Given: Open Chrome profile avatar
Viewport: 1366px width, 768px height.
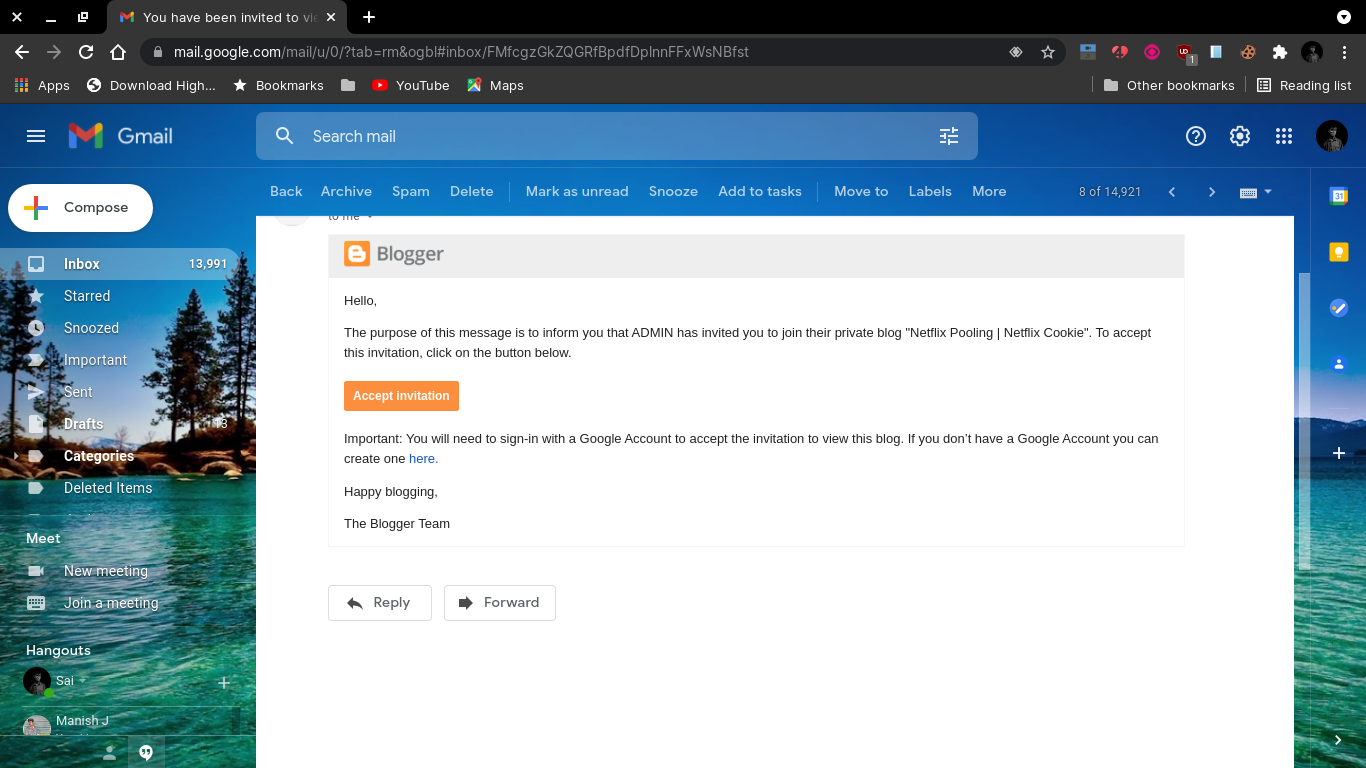Looking at the screenshot, I should tap(1312, 52).
